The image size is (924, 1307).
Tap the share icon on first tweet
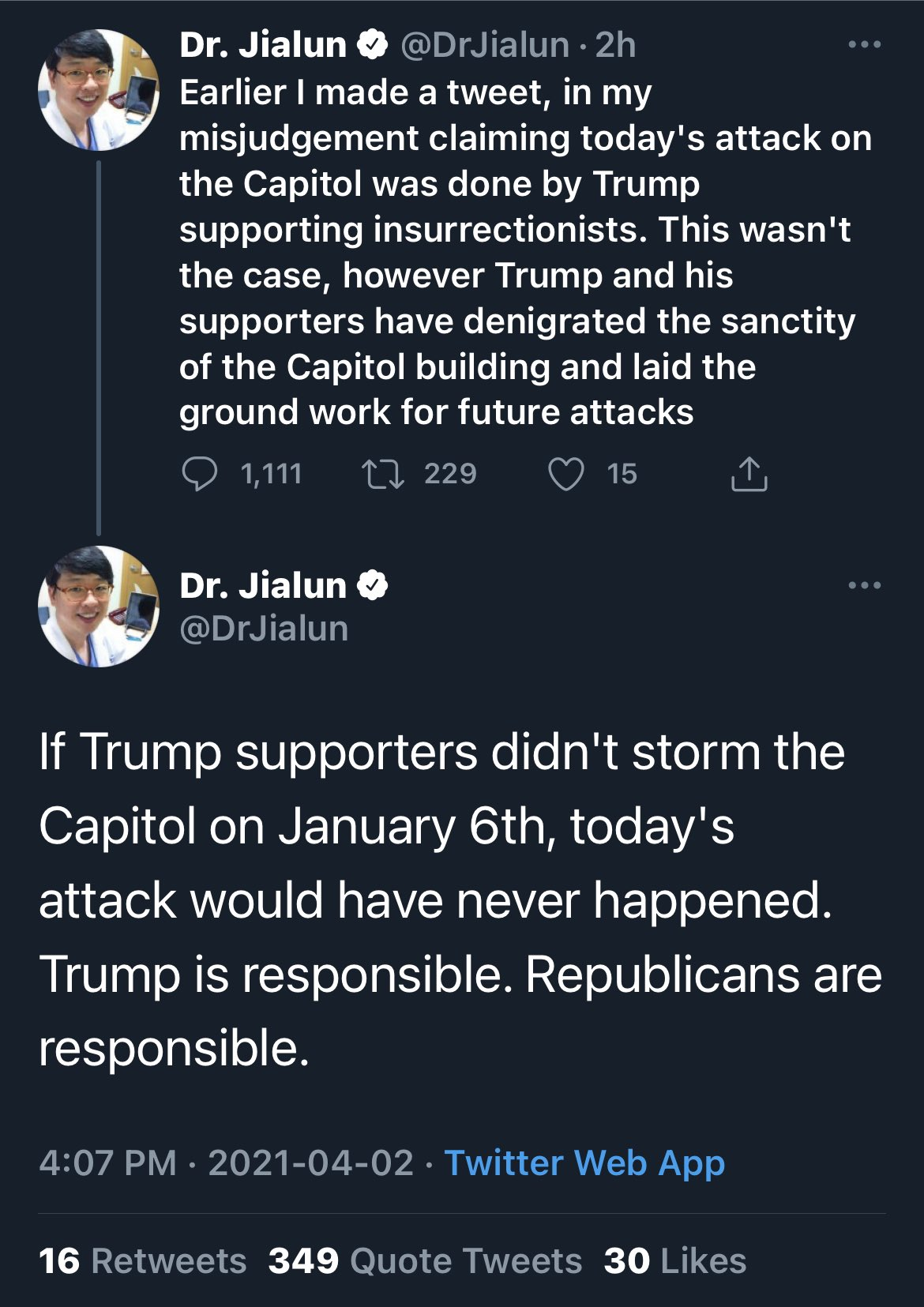click(x=749, y=474)
